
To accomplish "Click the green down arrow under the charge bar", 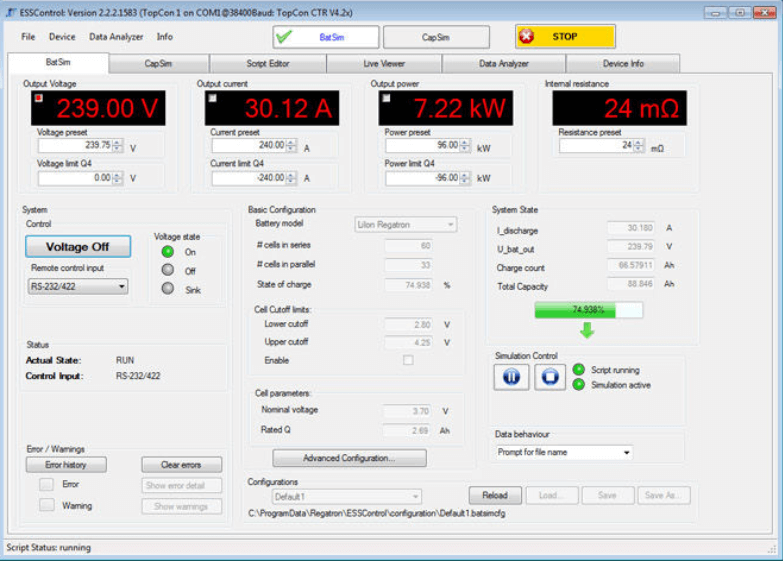I will point(587,330).
